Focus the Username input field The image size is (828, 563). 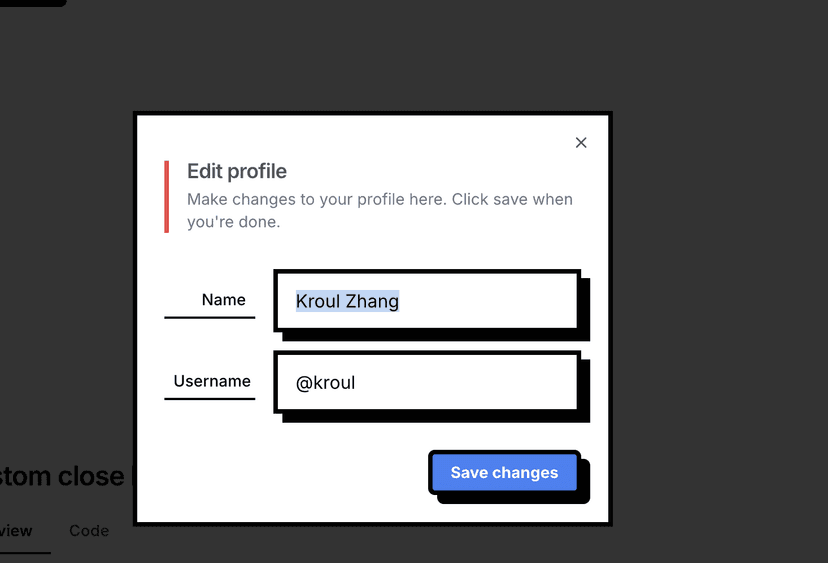[427, 382]
